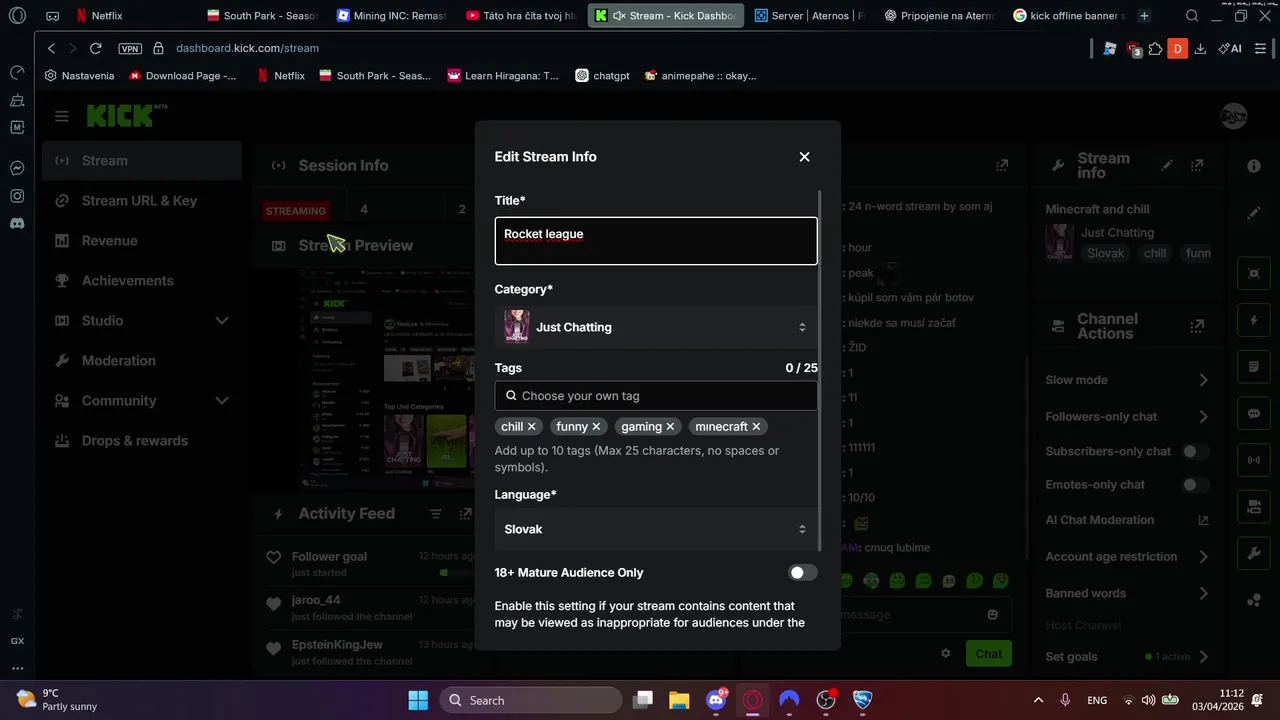This screenshot has width=1280, height=720.
Task: Remove the minecraft tag
Action: (x=756, y=427)
